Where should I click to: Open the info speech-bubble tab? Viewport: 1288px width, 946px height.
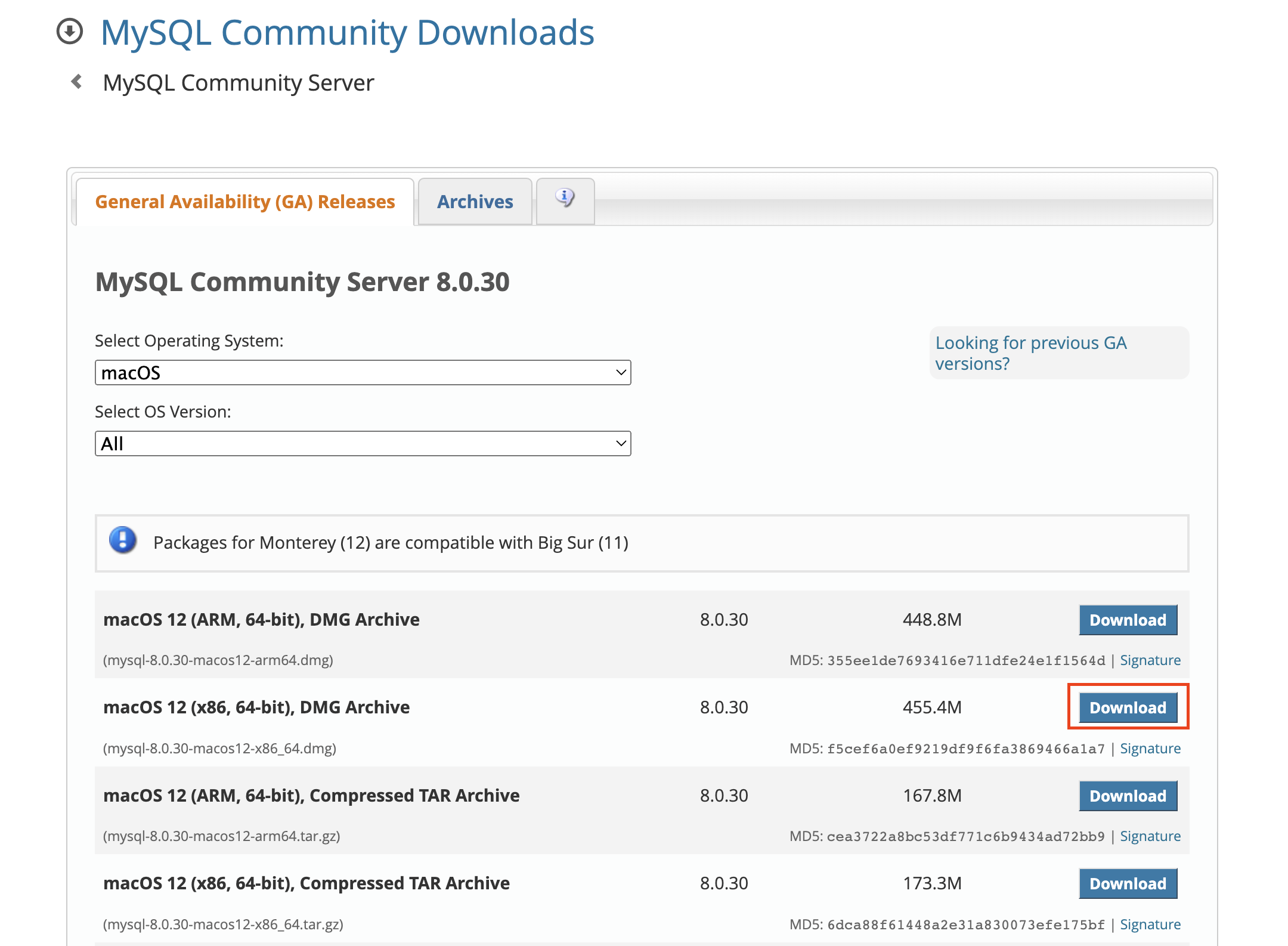(x=565, y=200)
